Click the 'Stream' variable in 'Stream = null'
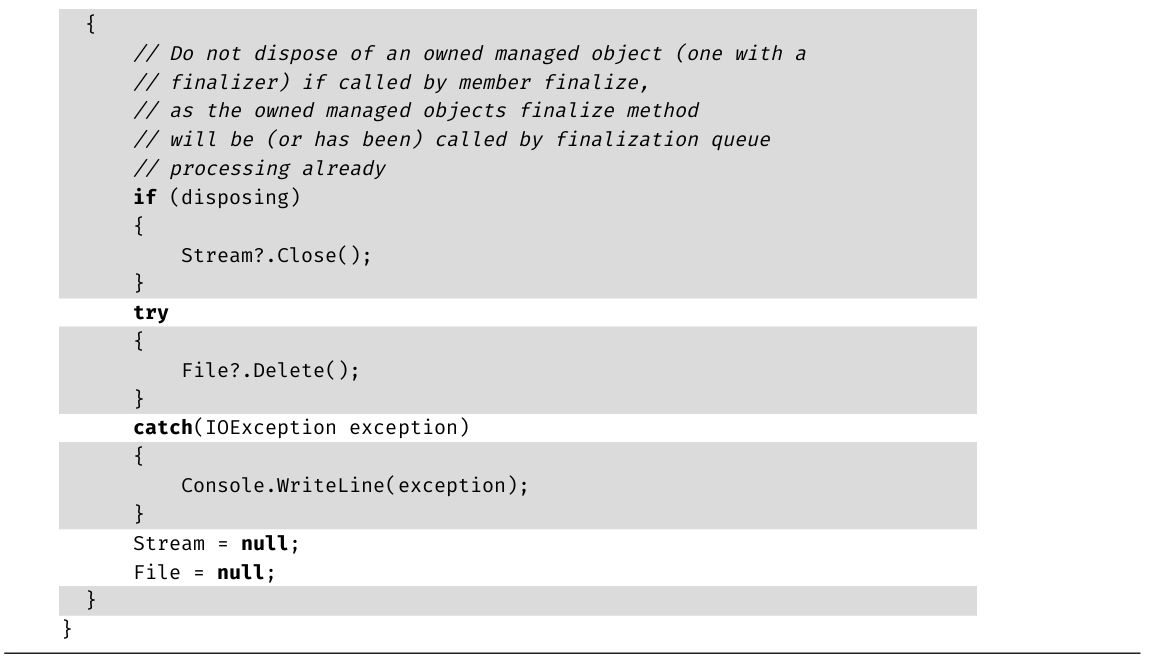Image resolution: width=1152 pixels, height=661 pixels. tap(169, 544)
